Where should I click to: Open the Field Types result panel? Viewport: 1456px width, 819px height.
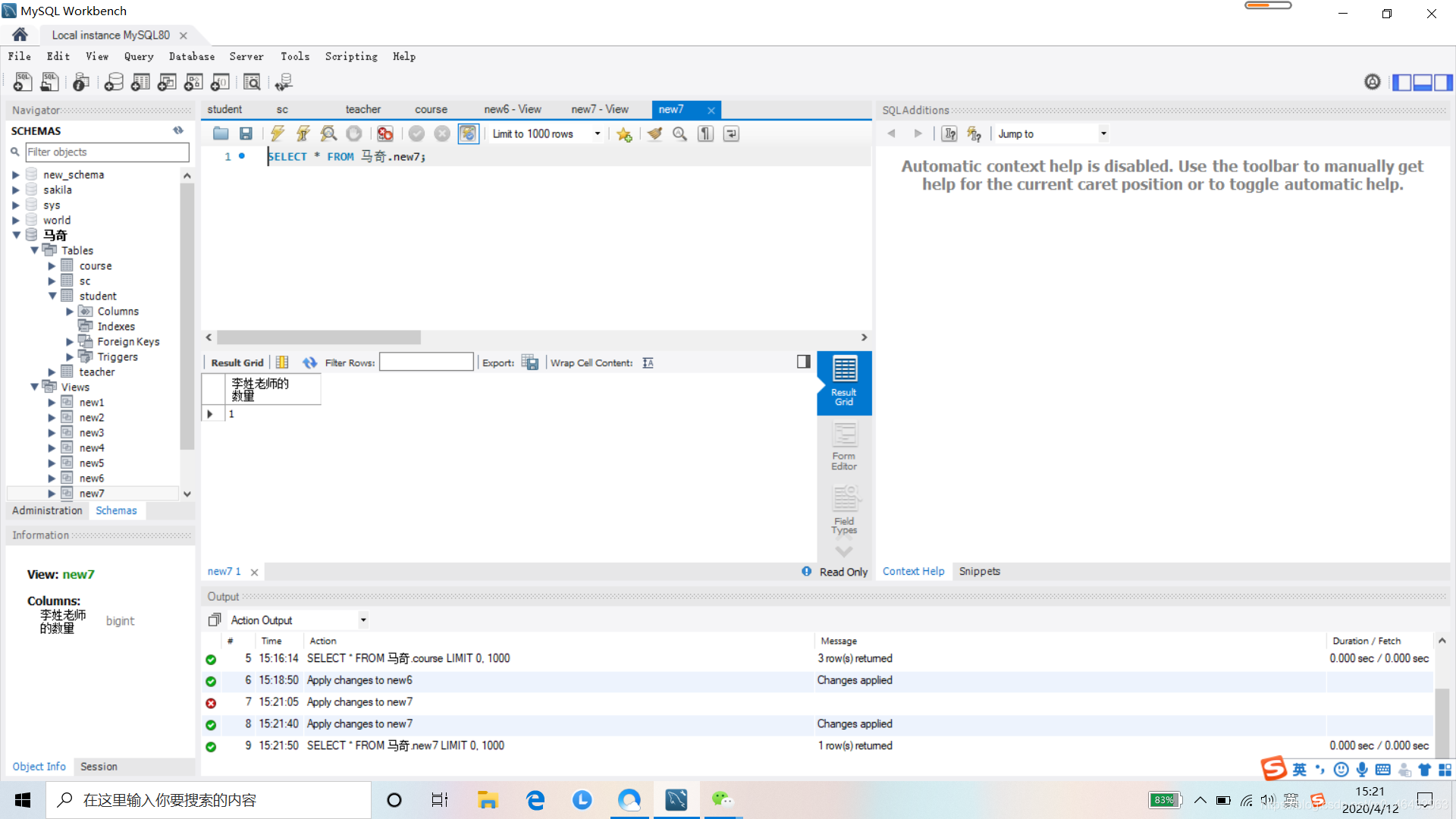pyautogui.click(x=844, y=509)
